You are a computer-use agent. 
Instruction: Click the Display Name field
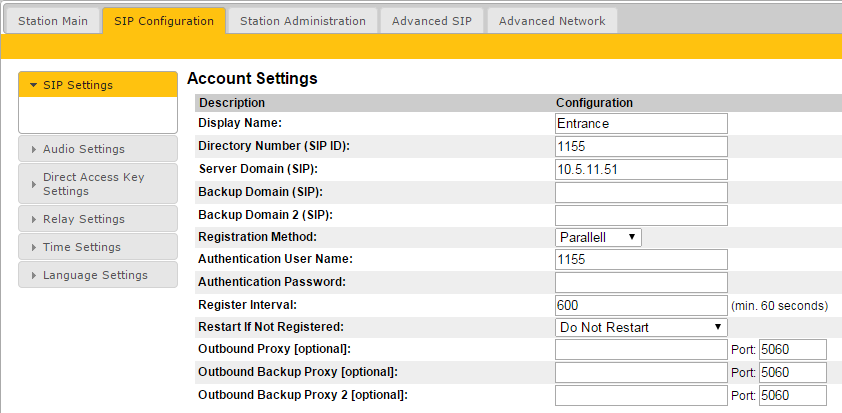(x=641, y=123)
